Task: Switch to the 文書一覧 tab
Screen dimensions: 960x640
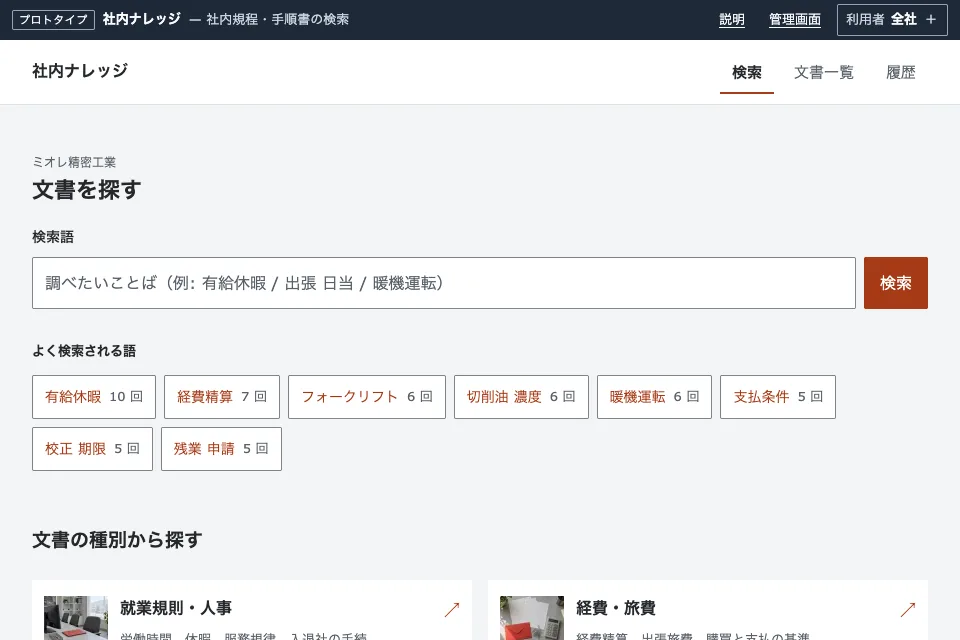Action: (823, 73)
